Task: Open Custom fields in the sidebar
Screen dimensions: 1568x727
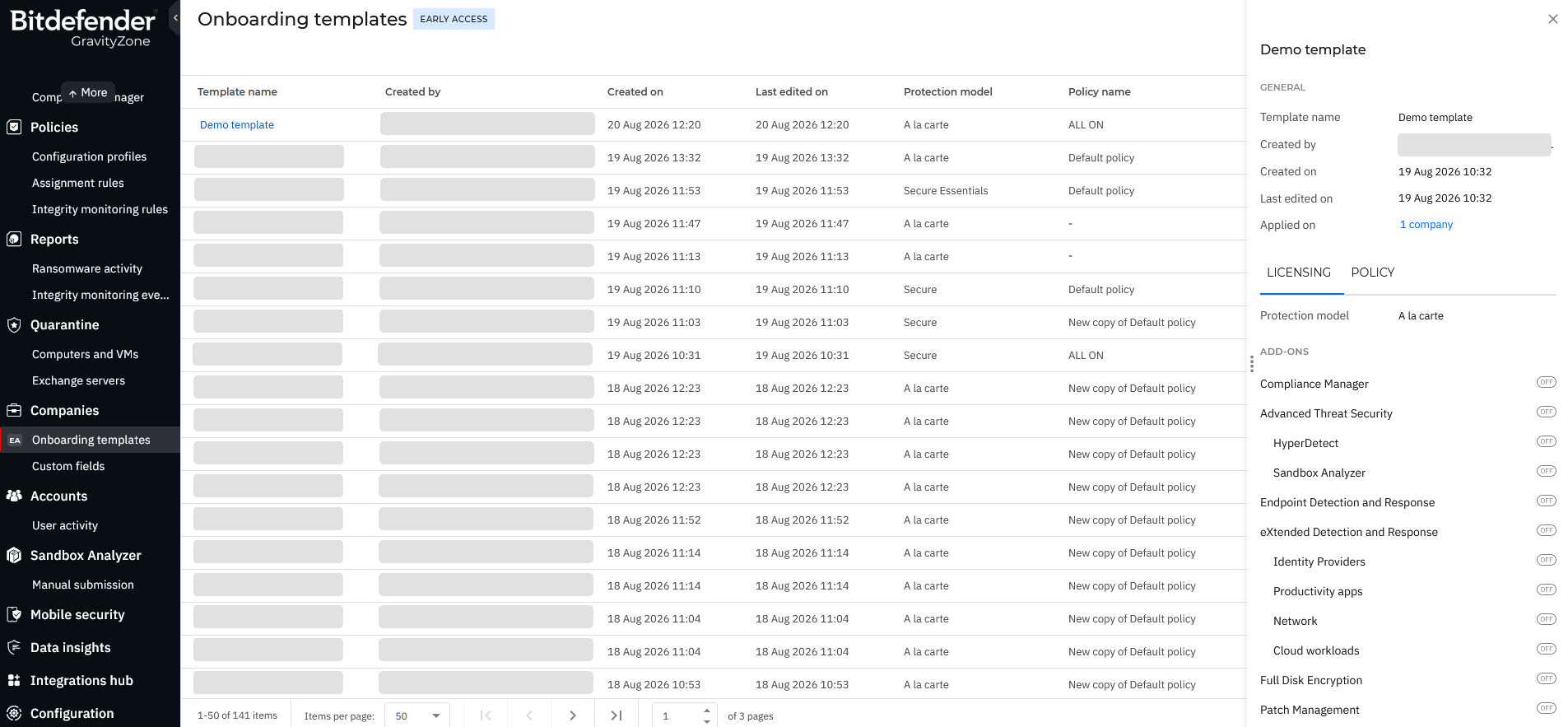Action: [68, 466]
